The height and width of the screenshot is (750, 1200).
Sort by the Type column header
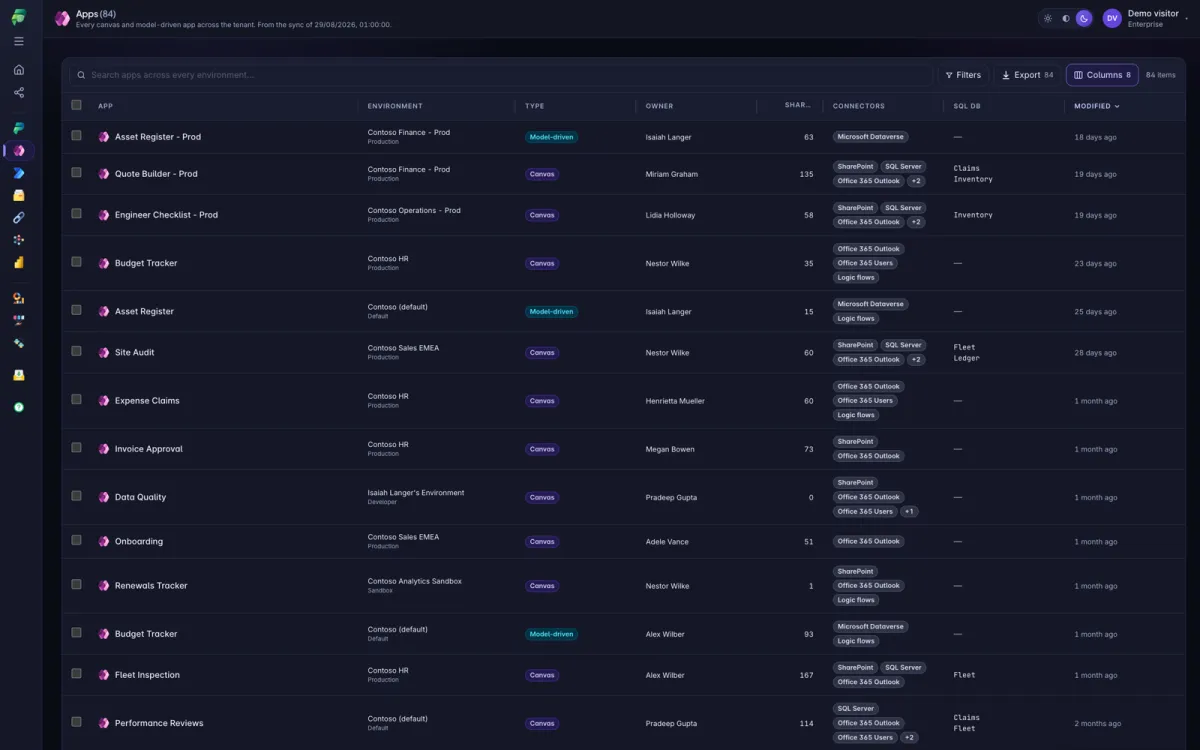[535, 106]
